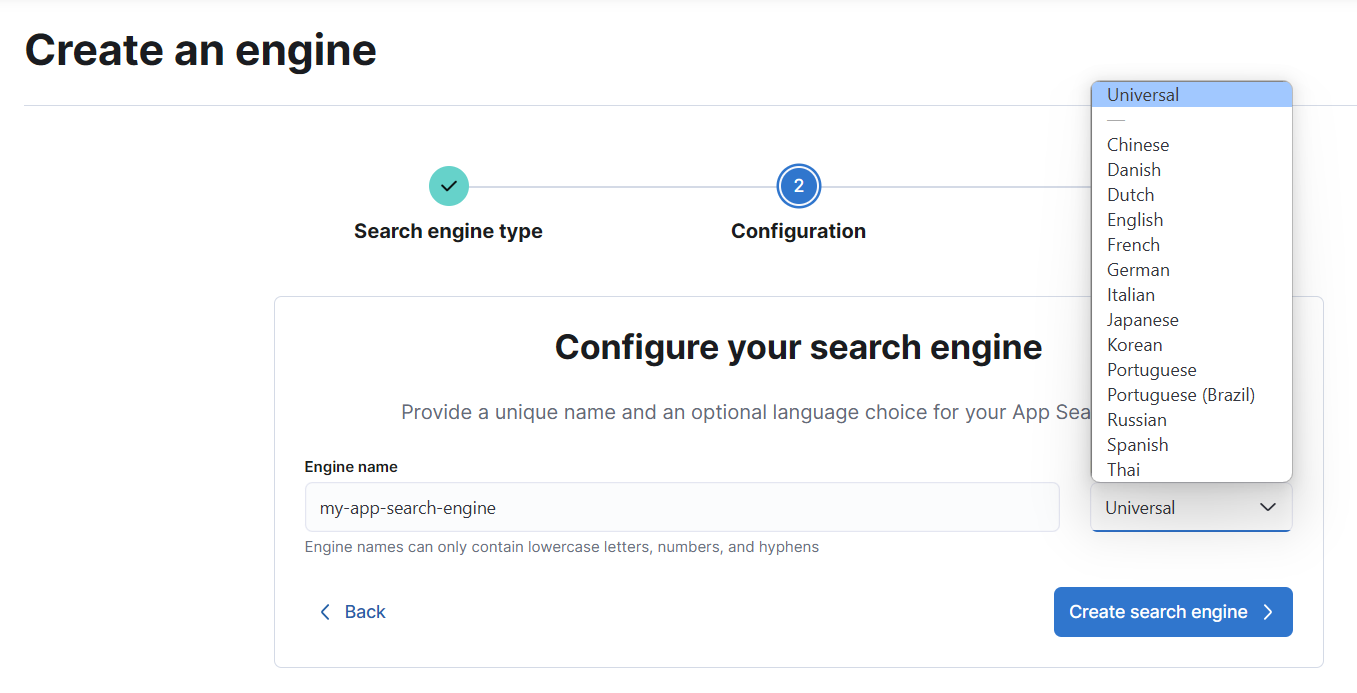Click the language dropdown chevron arrow

(x=1267, y=507)
